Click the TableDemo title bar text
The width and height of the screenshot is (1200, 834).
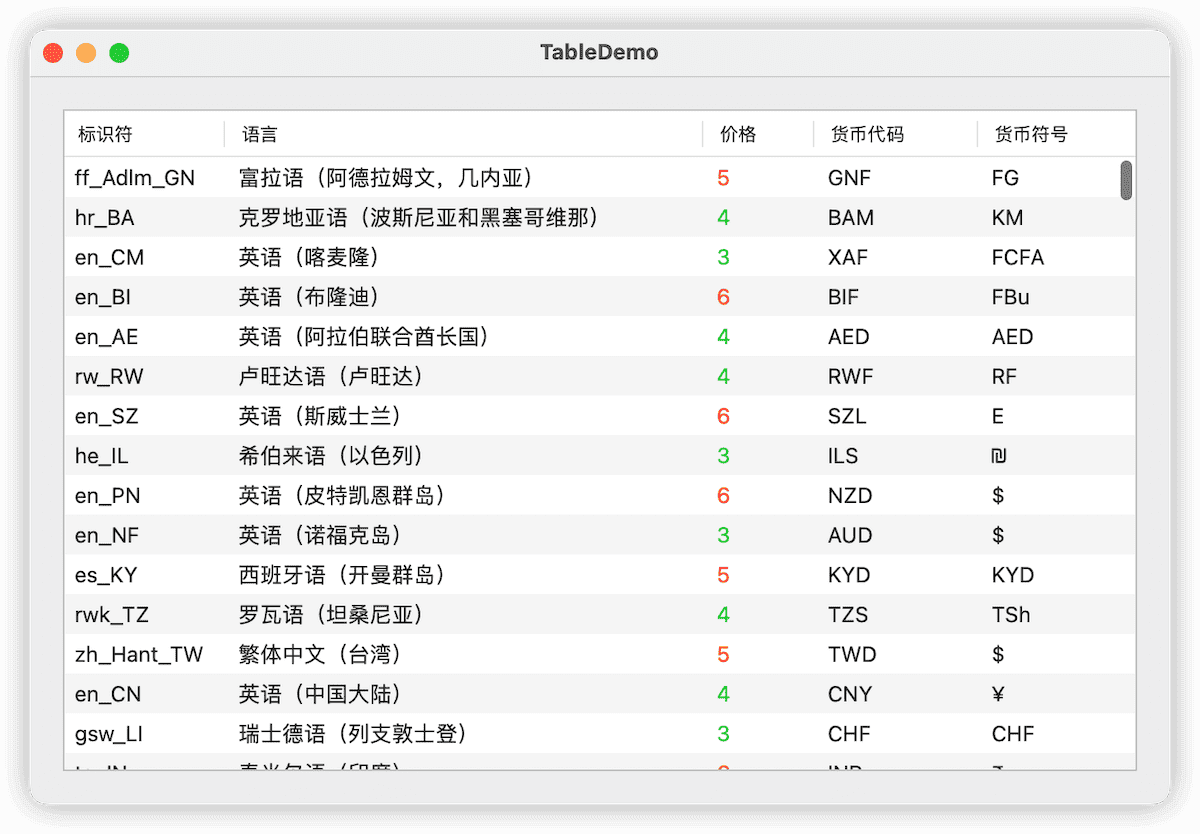[599, 52]
